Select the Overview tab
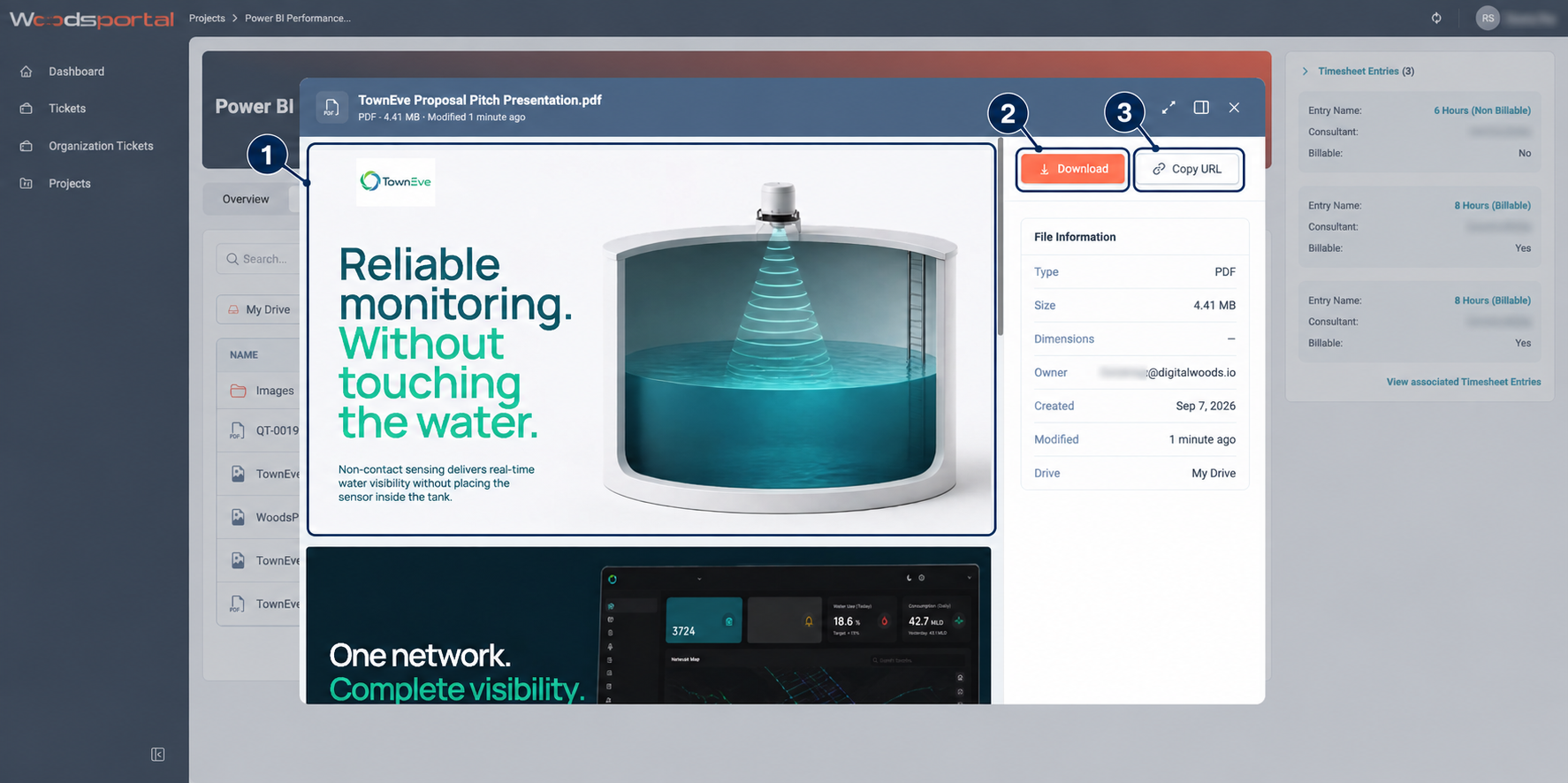The width and height of the screenshot is (1568, 783). pos(246,200)
